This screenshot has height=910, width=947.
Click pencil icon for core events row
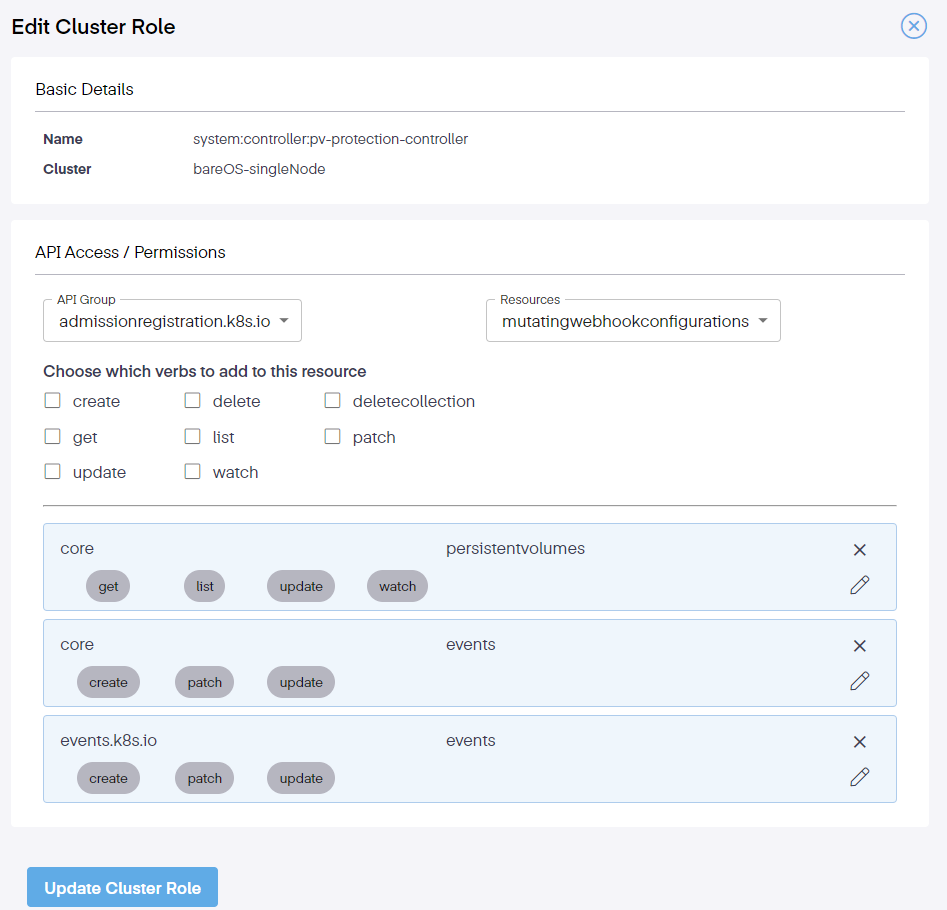(x=859, y=681)
